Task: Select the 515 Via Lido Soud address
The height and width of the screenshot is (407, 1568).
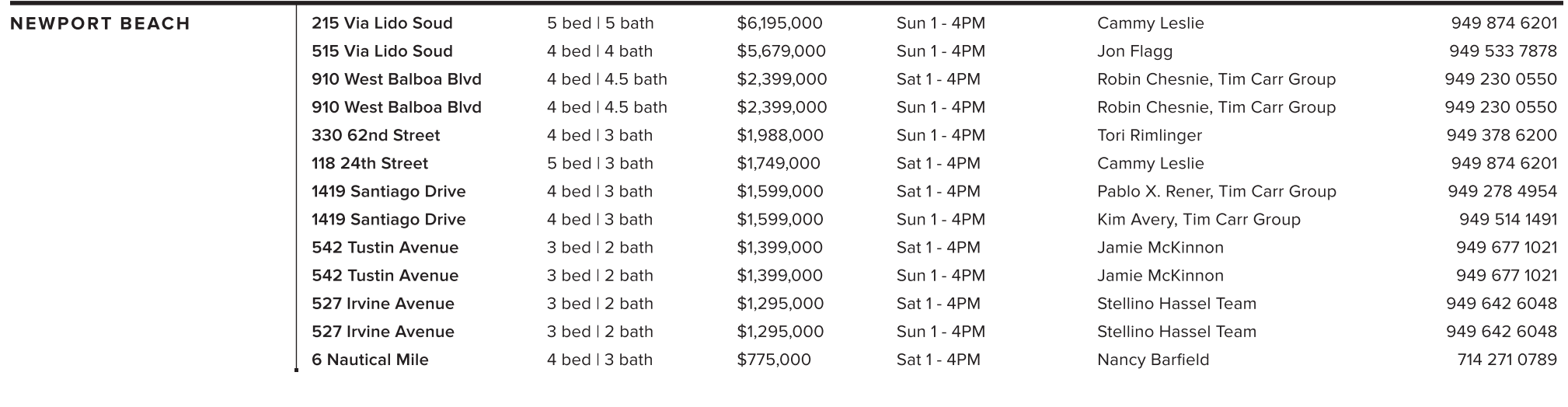Action: [x=382, y=51]
